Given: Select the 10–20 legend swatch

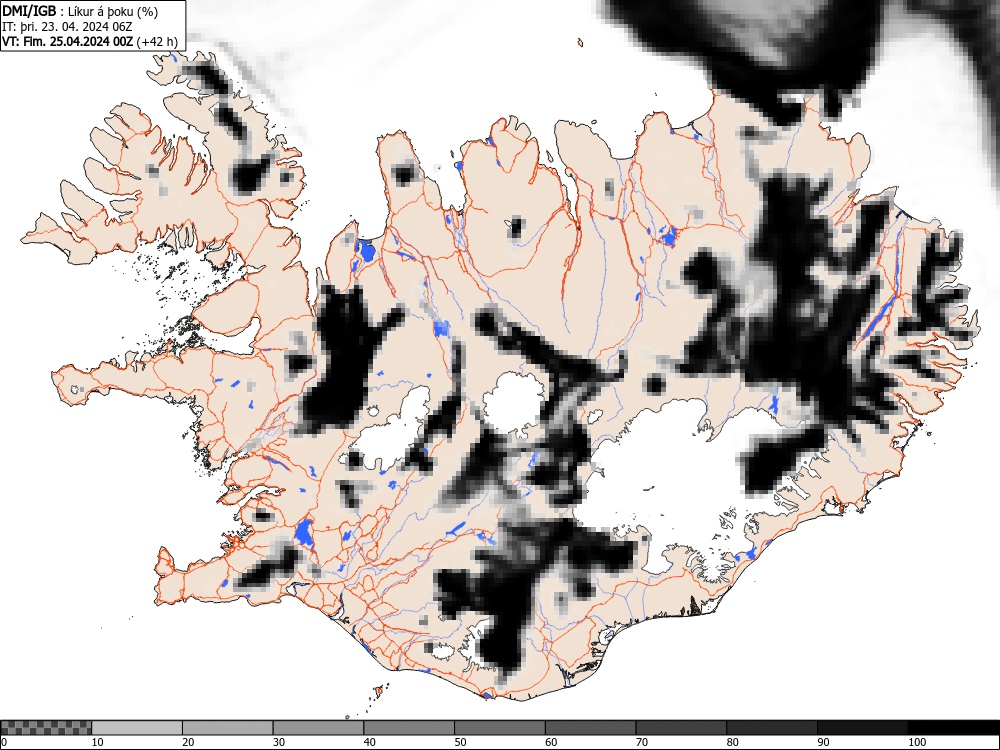Looking at the screenshot, I should point(137,728).
